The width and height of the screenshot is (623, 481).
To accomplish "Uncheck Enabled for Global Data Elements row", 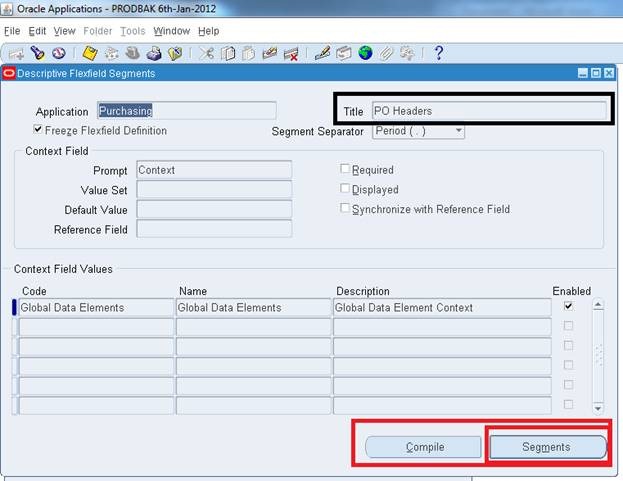I will (569, 306).
